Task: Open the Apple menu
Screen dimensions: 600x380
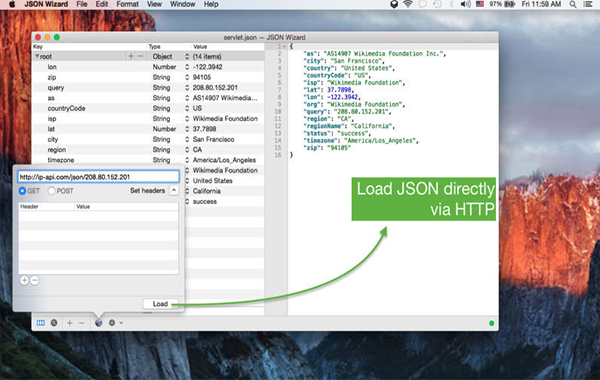Action: 12,4
